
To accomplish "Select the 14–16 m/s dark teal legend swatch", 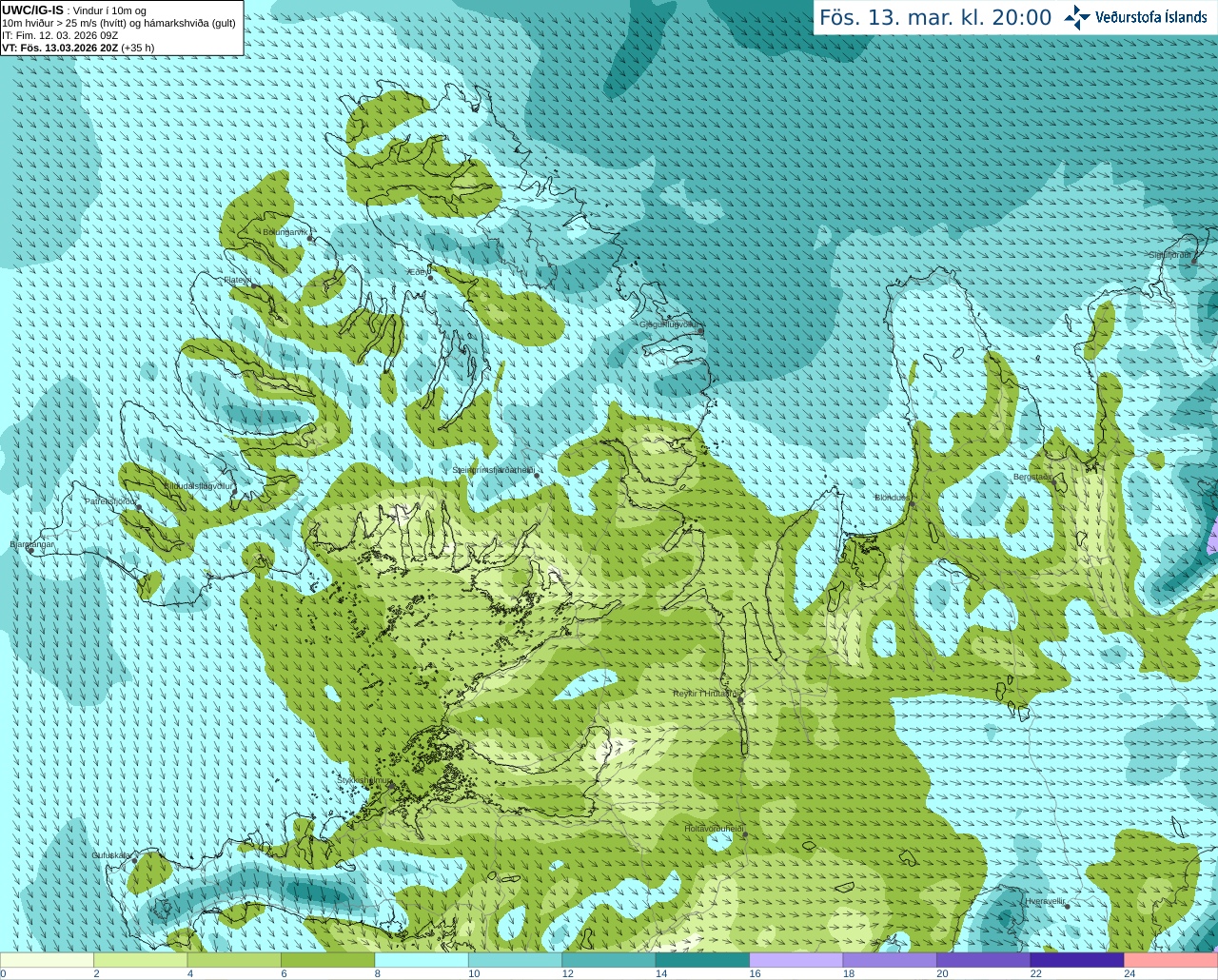I will [x=703, y=960].
